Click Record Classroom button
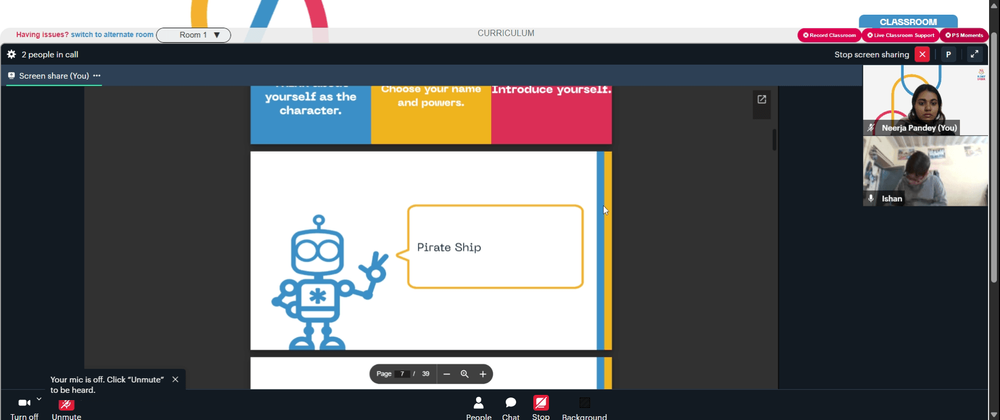Image resolution: width=1000 pixels, height=420 pixels. pos(829,35)
